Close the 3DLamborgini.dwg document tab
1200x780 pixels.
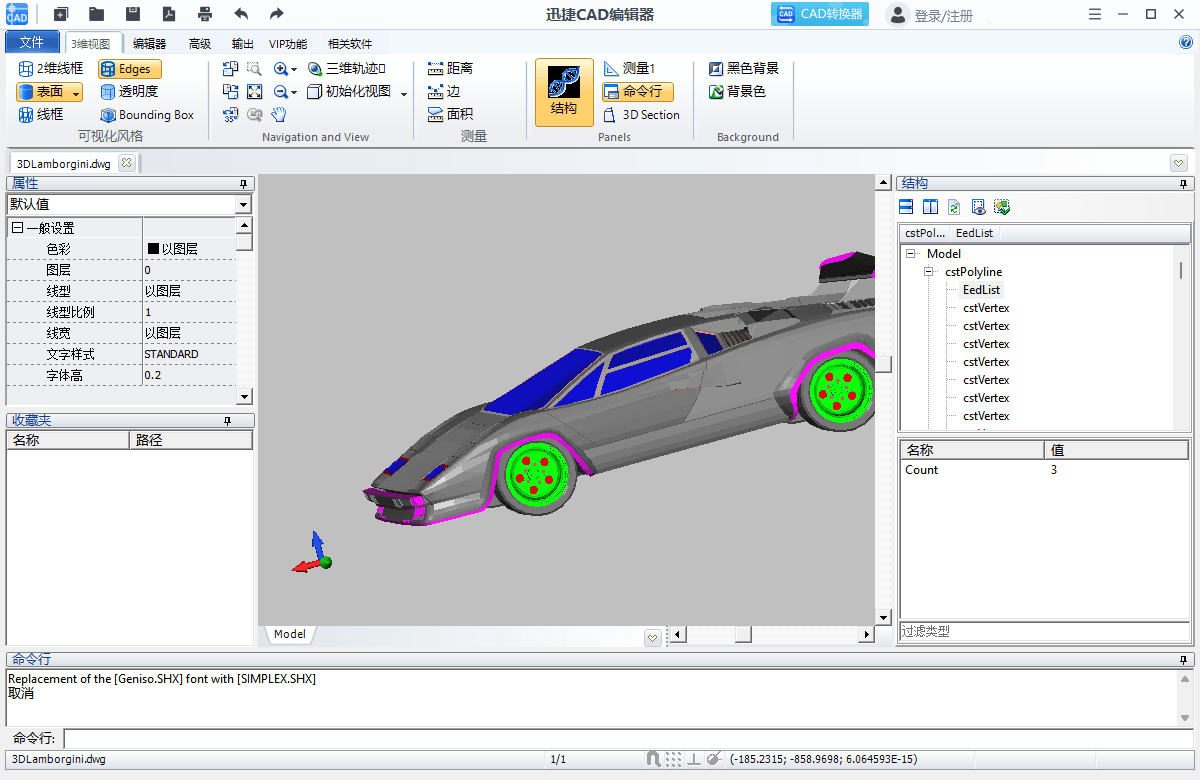pyautogui.click(x=126, y=163)
